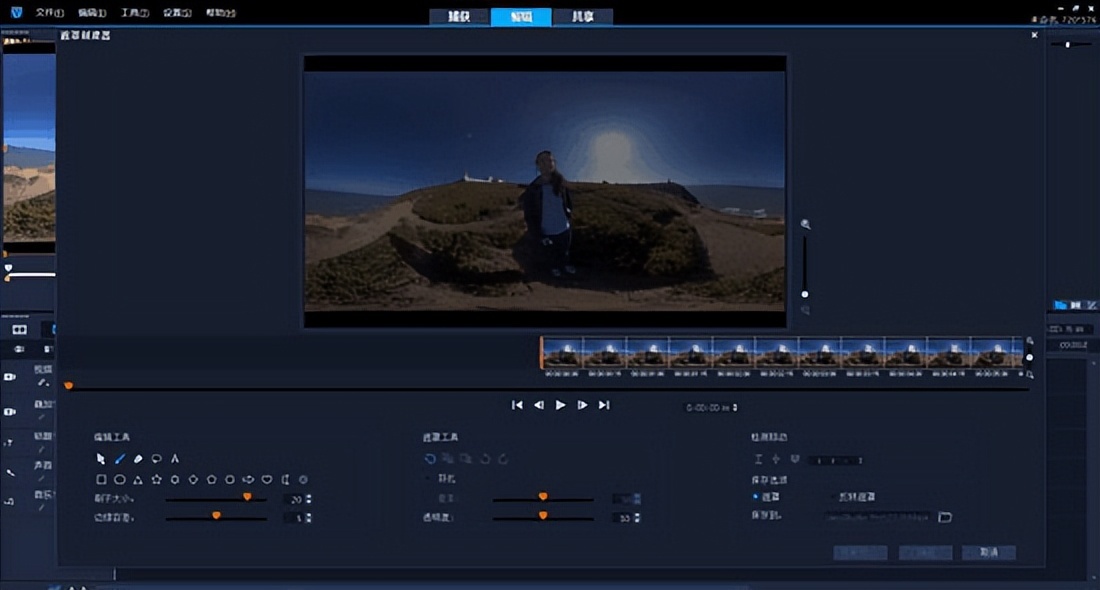
Task: Select the mask brush tool
Action: pos(120,459)
